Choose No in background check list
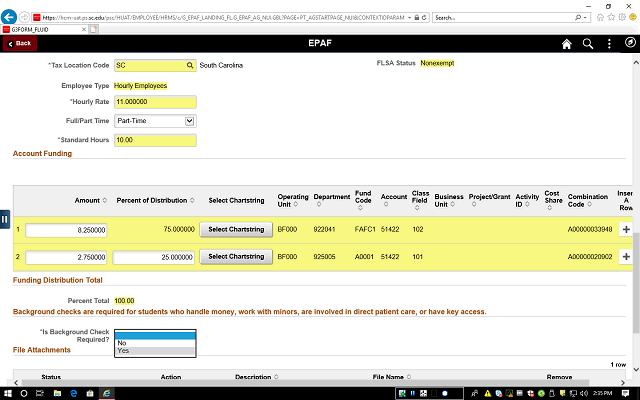The height and width of the screenshot is (400, 640). click(155, 343)
